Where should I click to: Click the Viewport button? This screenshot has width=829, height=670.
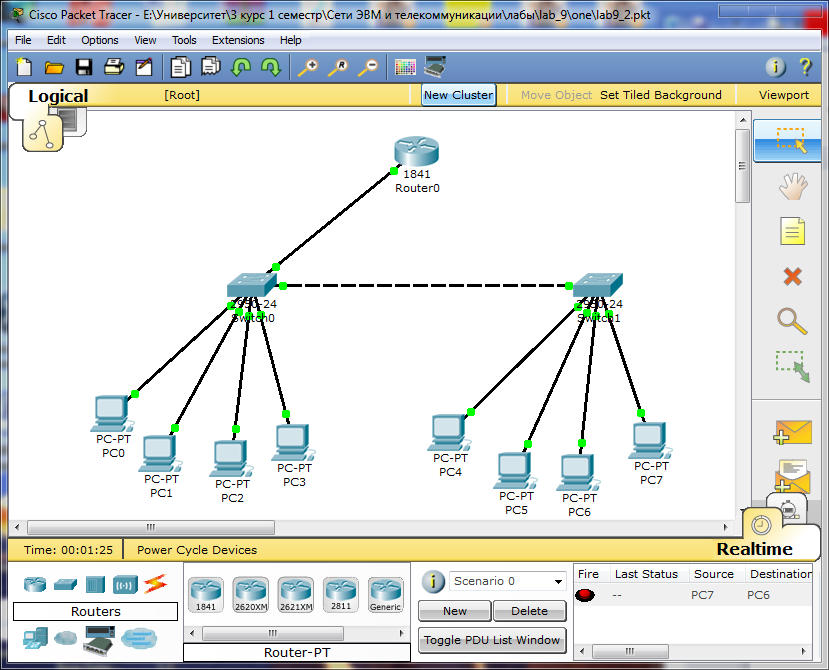[784, 95]
